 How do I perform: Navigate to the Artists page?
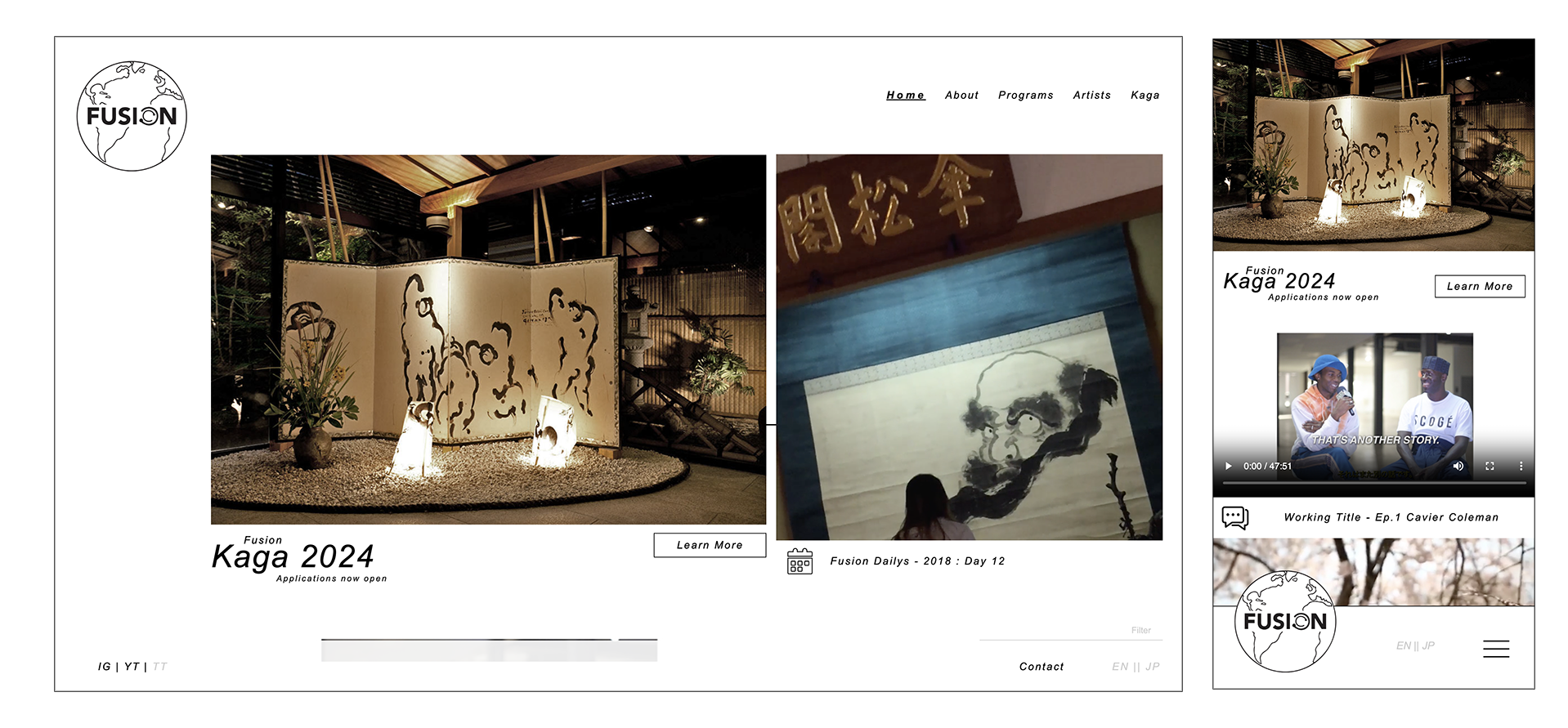point(1091,96)
